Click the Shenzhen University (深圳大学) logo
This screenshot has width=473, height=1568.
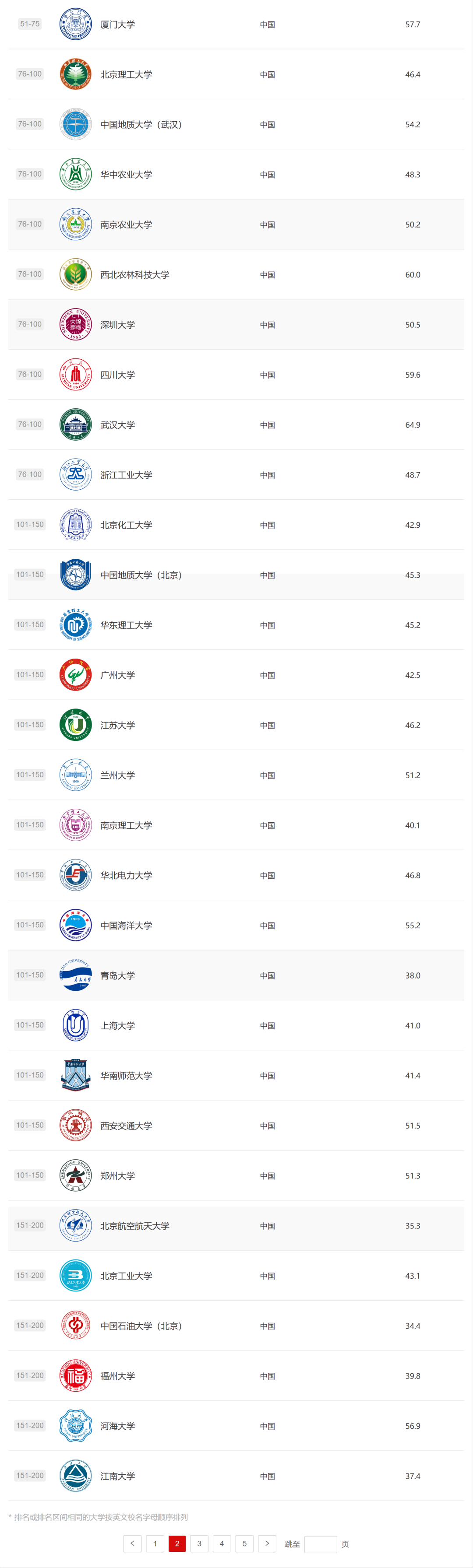(x=75, y=324)
